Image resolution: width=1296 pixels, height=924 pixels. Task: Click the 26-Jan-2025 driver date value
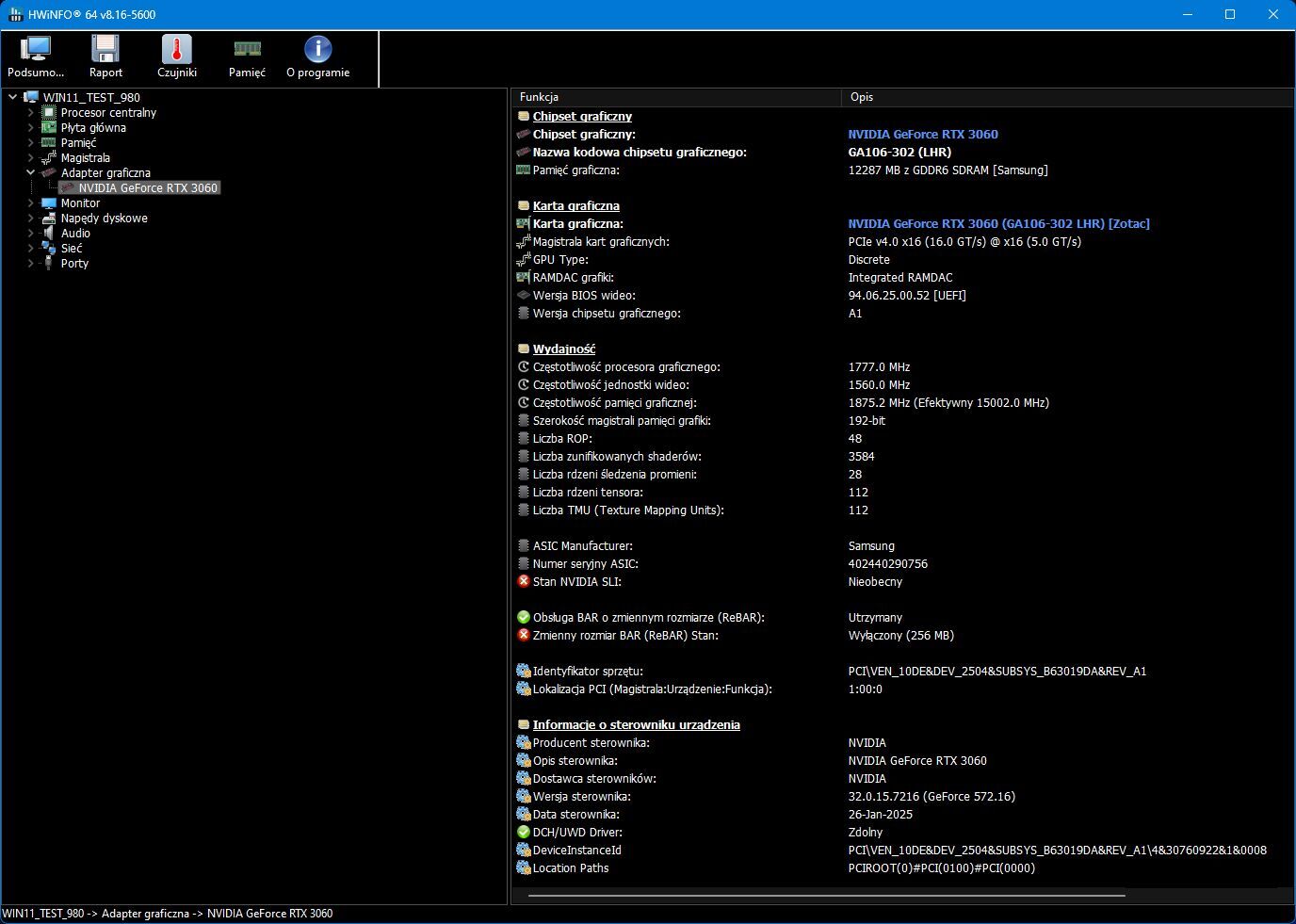880,814
